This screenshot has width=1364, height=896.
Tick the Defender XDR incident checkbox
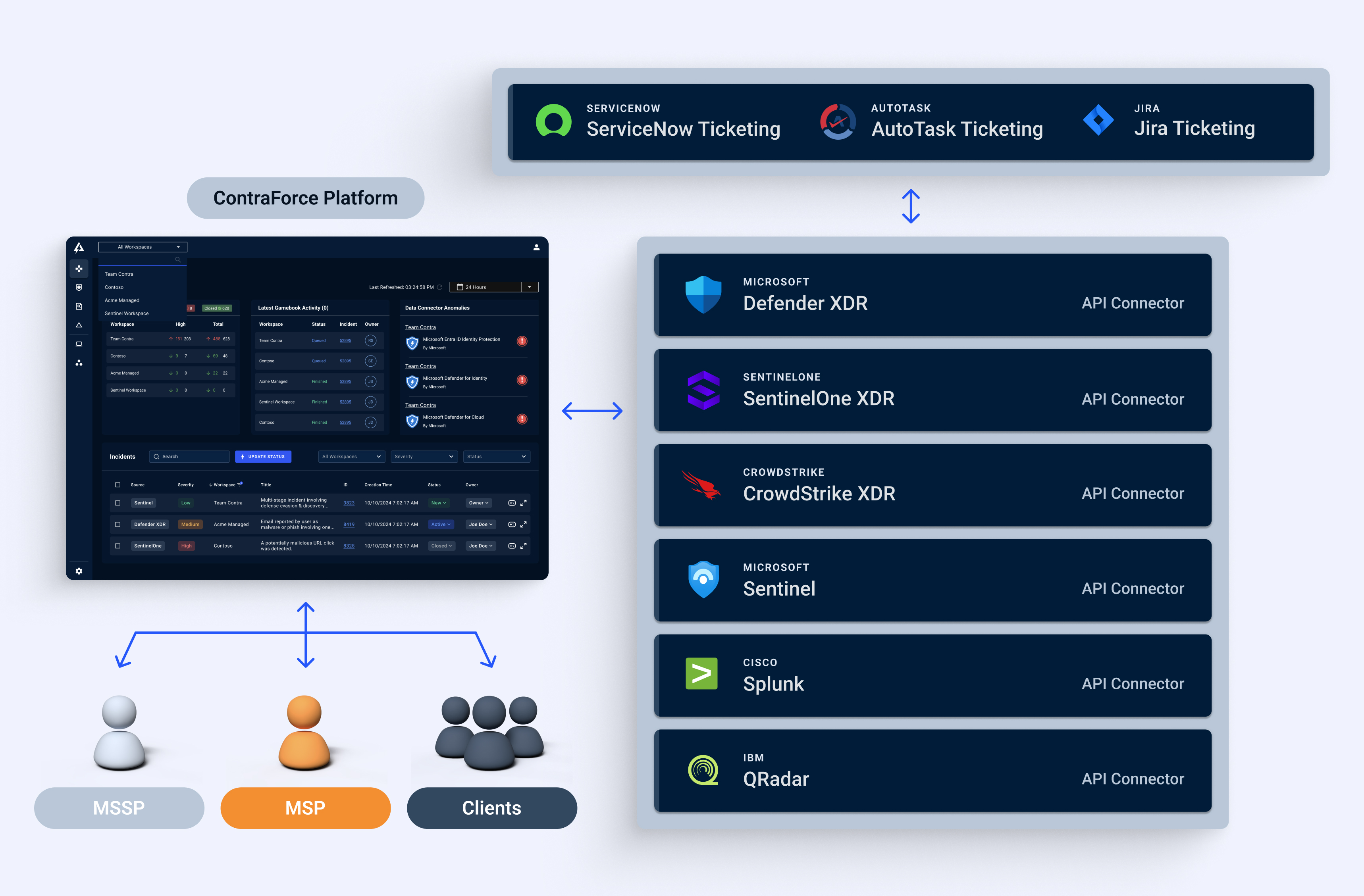[118, 525]
